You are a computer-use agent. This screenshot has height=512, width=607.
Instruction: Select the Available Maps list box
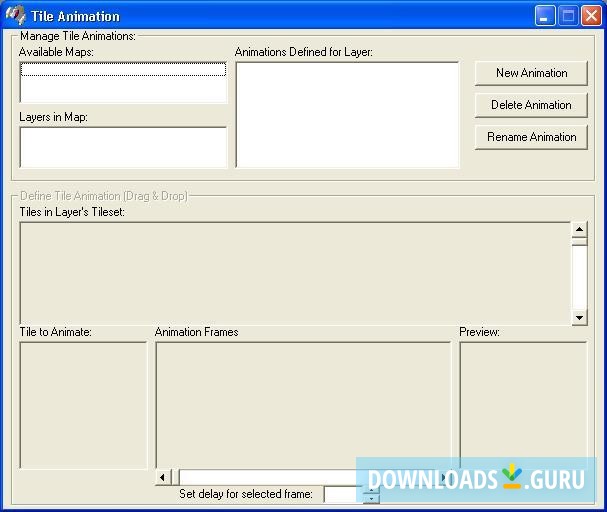click(x=123, y=82)
